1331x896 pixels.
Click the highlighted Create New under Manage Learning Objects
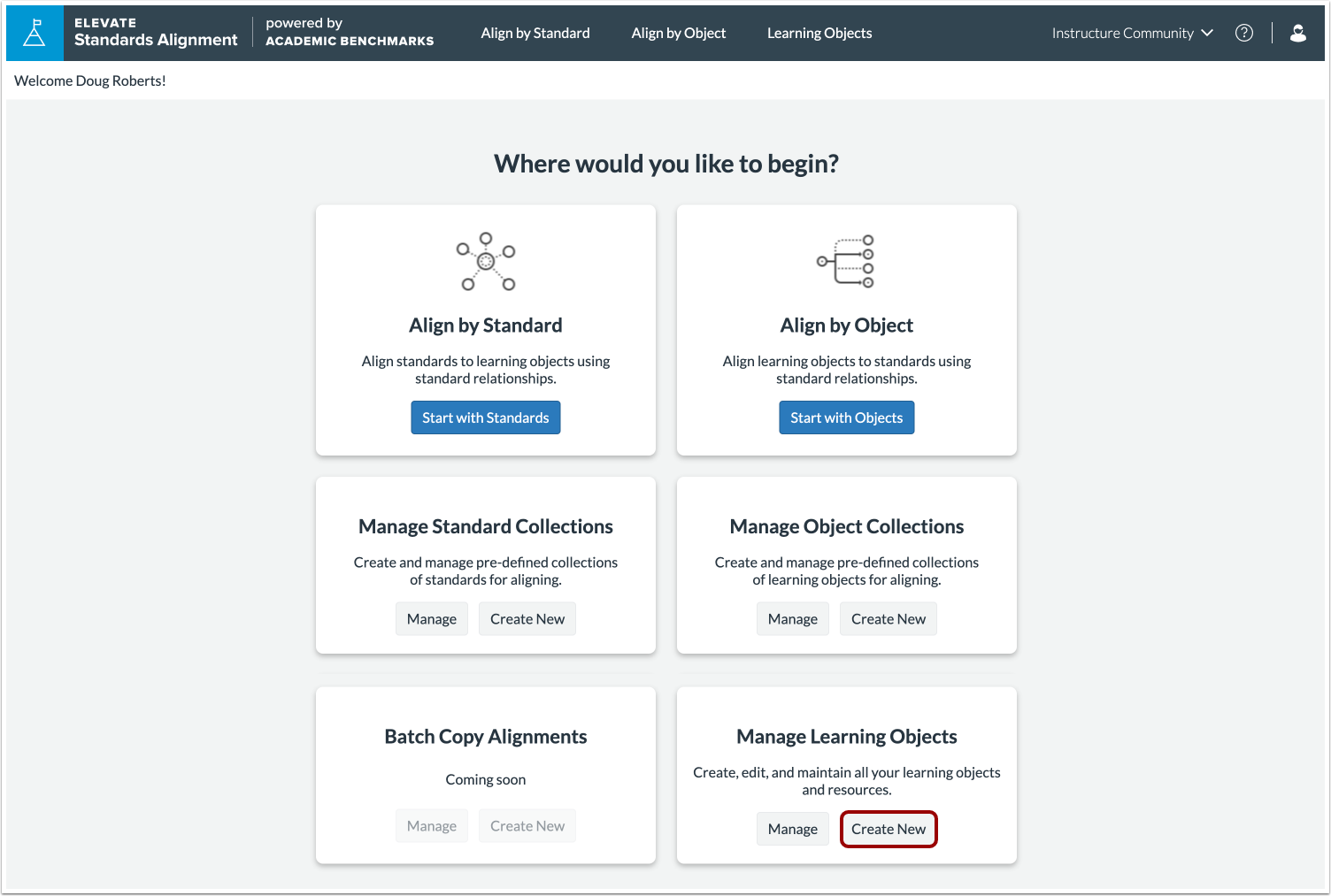[888, 829]
